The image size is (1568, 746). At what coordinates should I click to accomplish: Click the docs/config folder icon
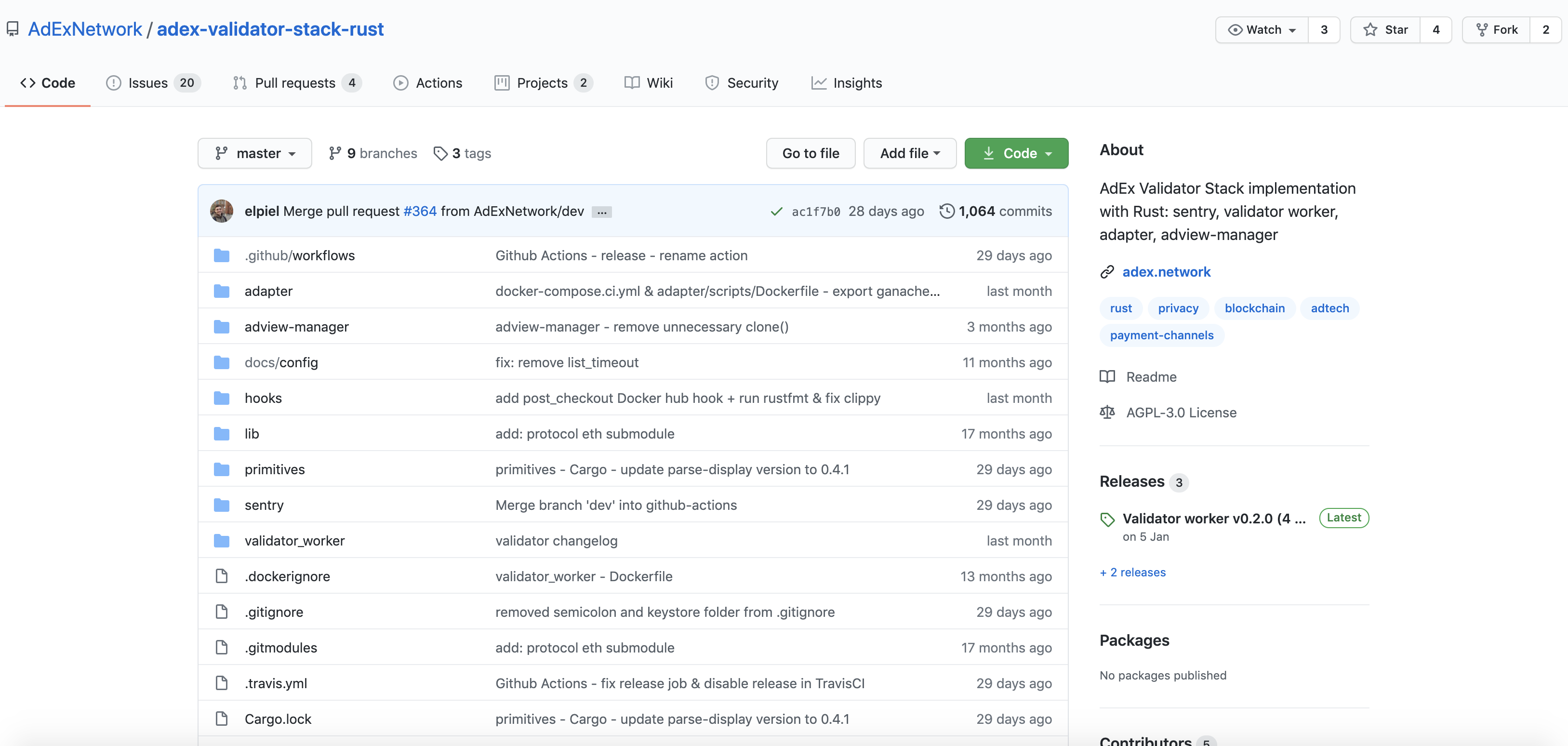coord(222,362)
